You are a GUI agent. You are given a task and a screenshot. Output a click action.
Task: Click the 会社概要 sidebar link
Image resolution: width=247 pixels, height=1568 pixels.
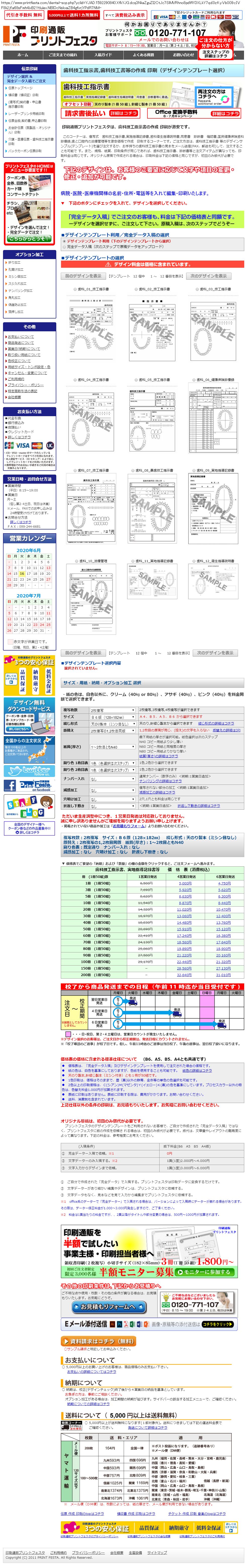[x=13, y=397]
